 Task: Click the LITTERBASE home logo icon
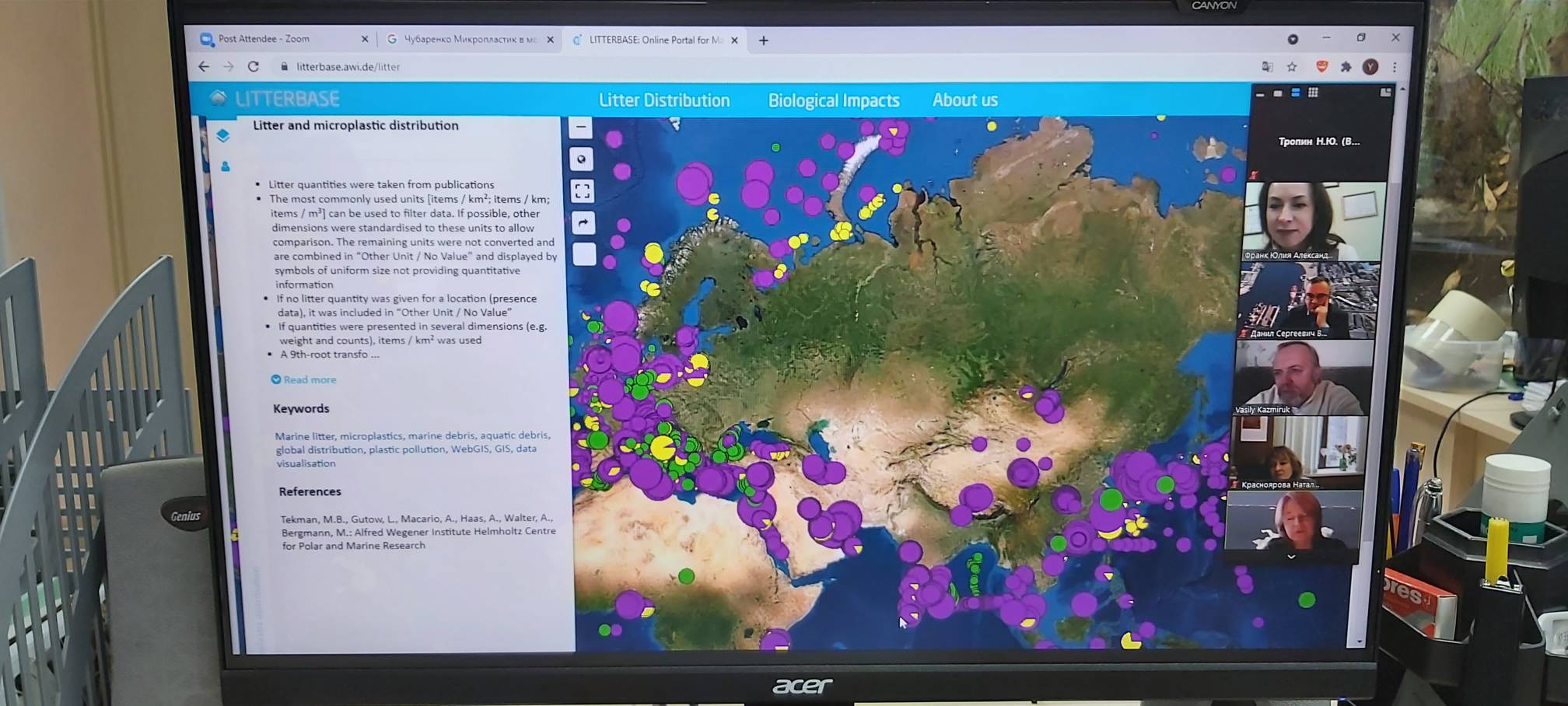tap(219, 98)
